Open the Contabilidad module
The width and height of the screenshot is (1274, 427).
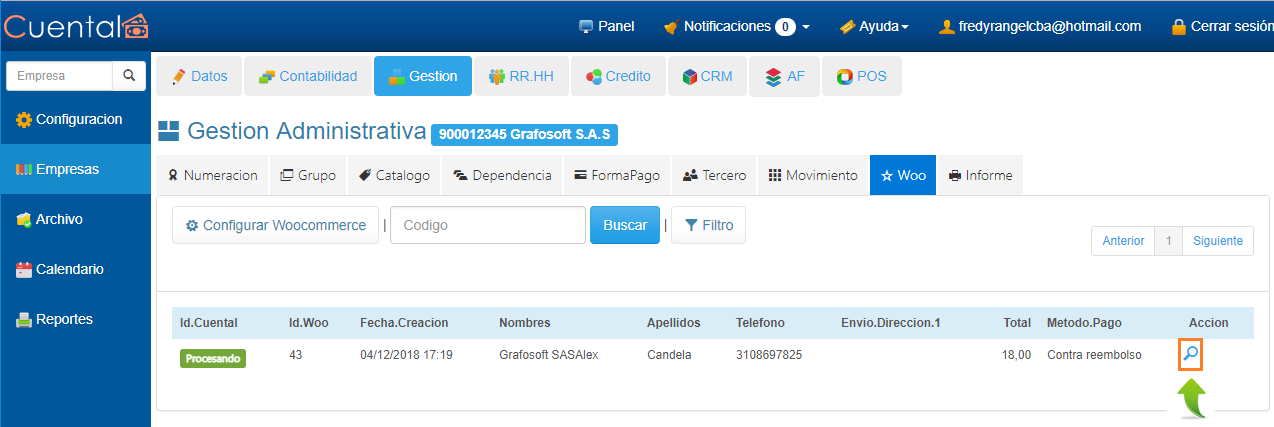[x=307, y=76]
